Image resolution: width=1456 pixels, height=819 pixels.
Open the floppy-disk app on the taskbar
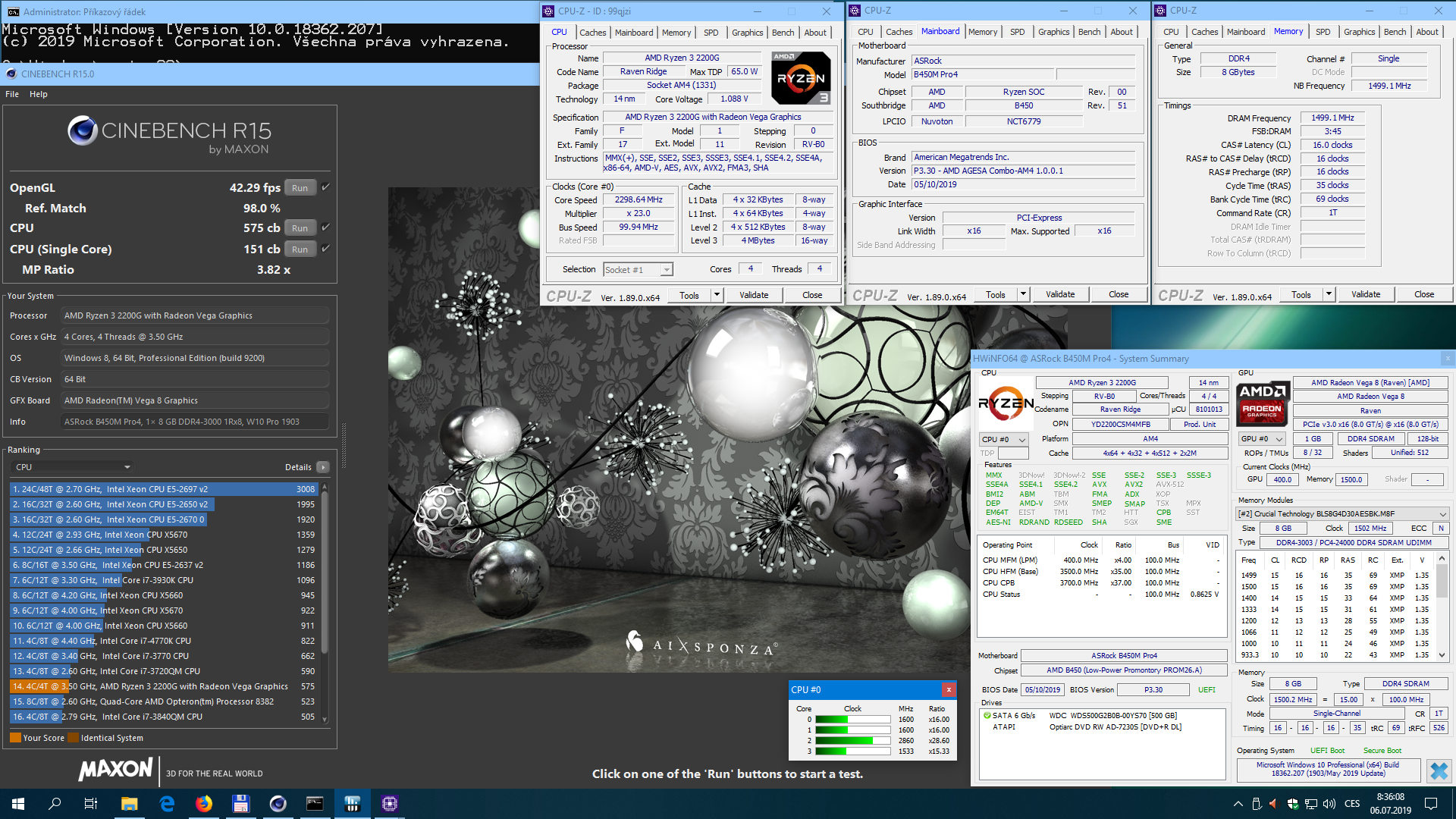[x=241, y=804]
